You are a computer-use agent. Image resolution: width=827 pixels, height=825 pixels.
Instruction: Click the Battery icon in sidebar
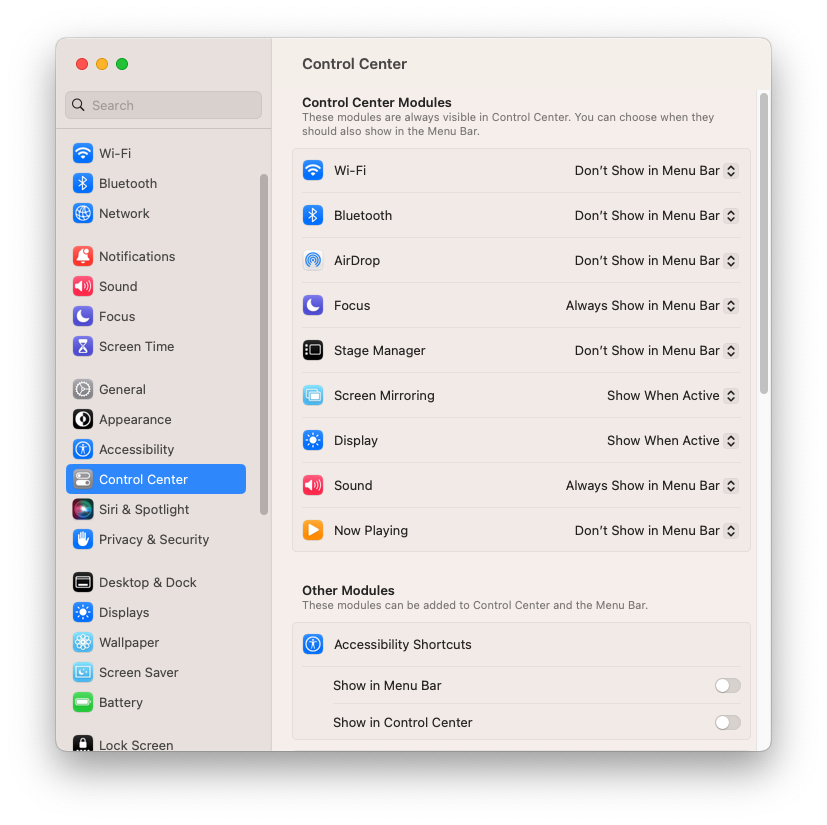(x=83, y=703)
